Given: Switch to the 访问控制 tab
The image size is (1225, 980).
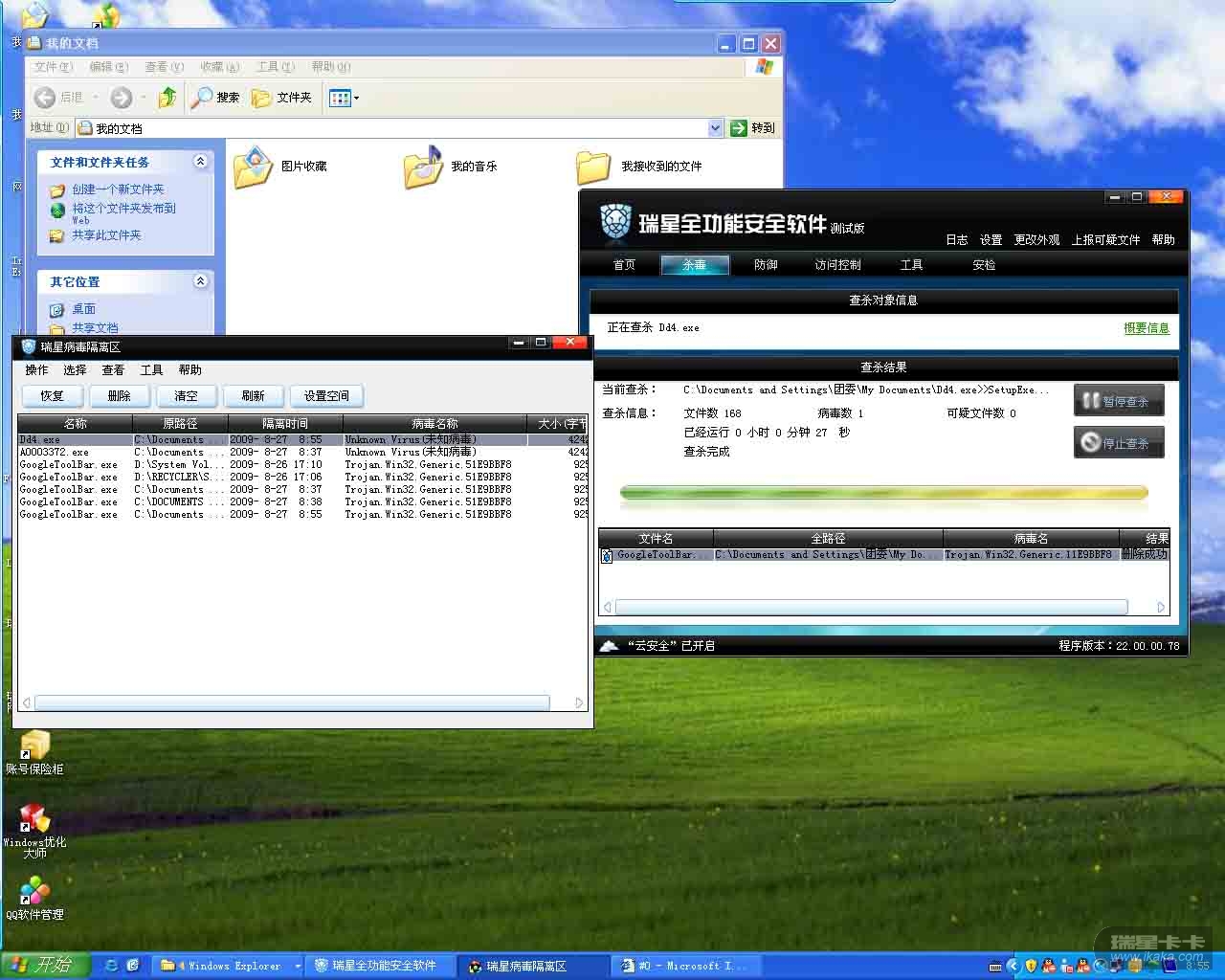Looking at the screenshot, I should coord(837,265).
